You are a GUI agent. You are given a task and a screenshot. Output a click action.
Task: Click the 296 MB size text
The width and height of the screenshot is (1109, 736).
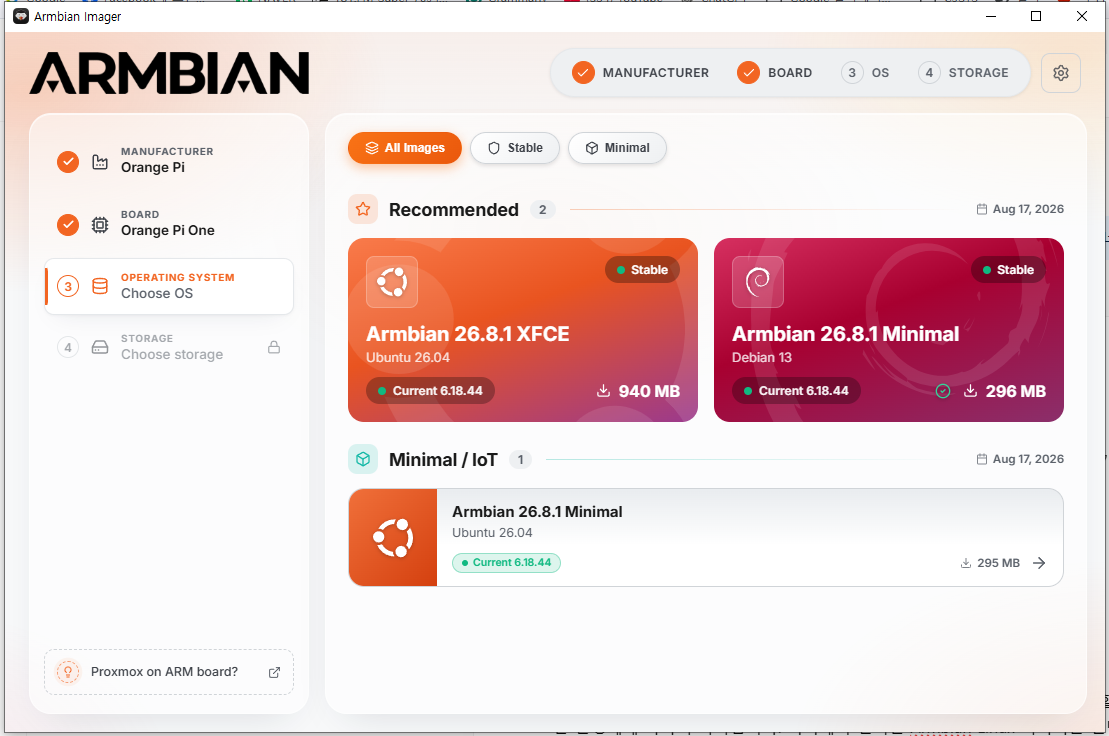click(x=1016, y=391)
